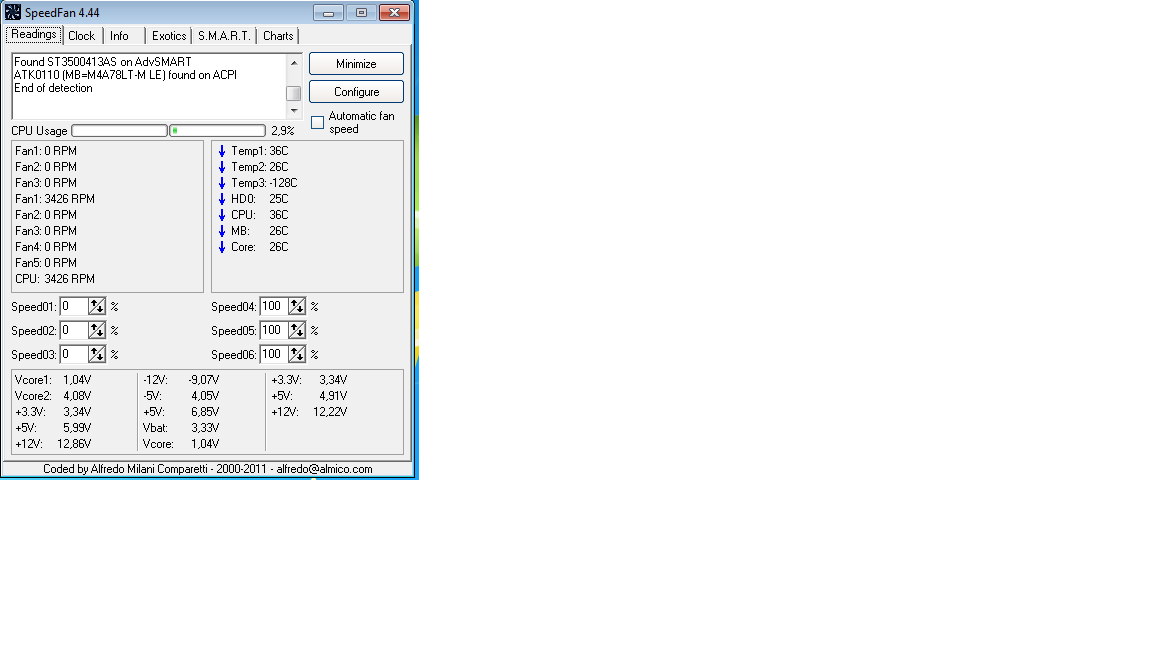1152x648 pixels.
Task: Adjust the Speed06 spinner arrows
Action: [x=297, y=354]
